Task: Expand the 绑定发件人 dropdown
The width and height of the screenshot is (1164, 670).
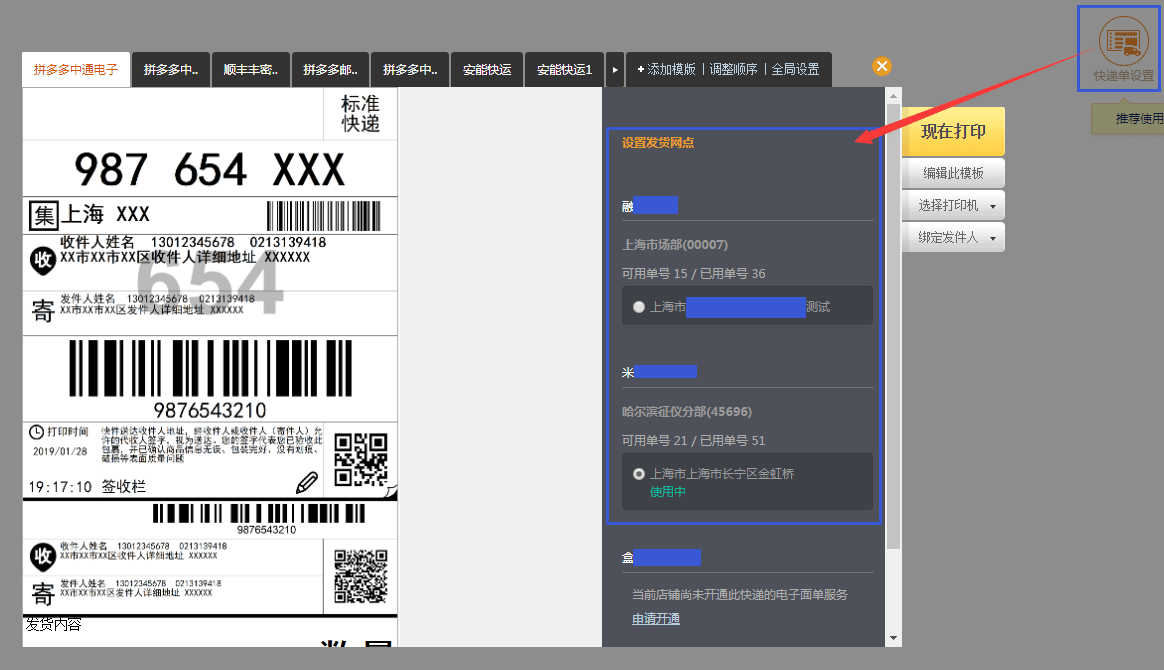Action: pos(953,237)
